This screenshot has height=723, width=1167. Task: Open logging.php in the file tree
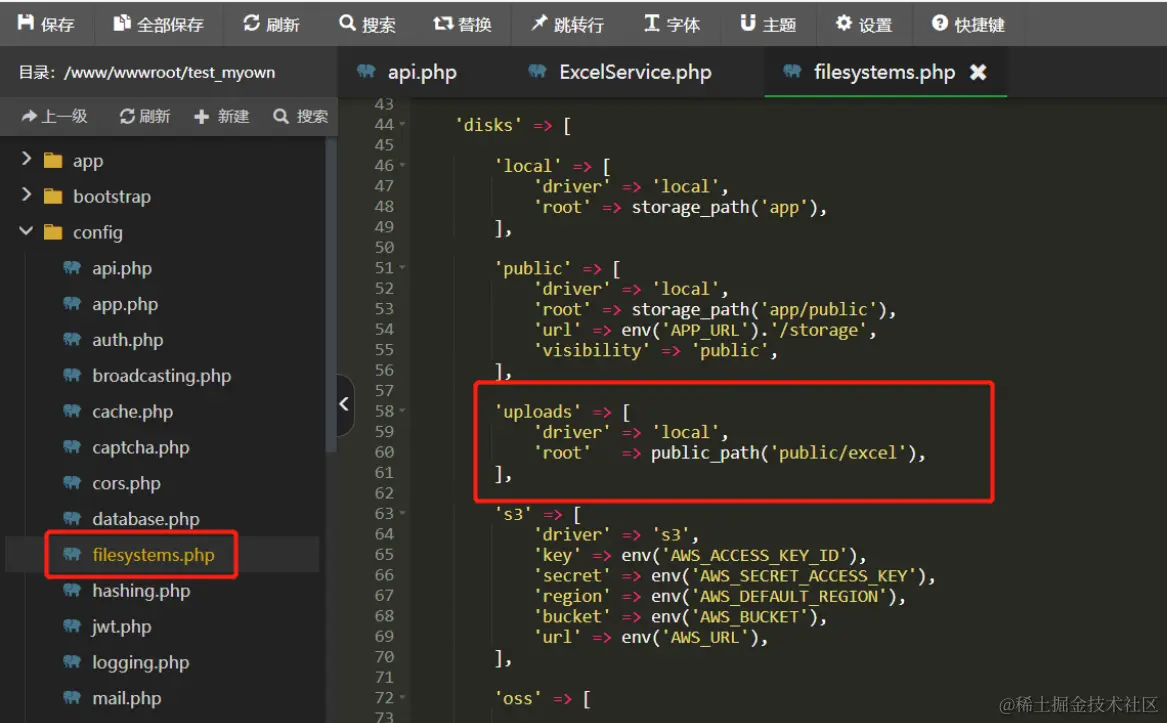coord(141,662)
